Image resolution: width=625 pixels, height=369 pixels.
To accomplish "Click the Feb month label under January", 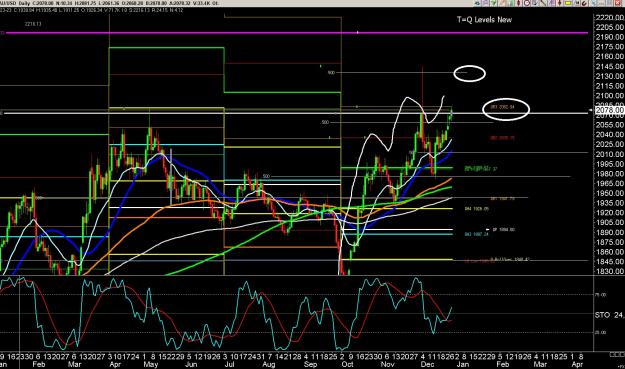I will [39, 364].
